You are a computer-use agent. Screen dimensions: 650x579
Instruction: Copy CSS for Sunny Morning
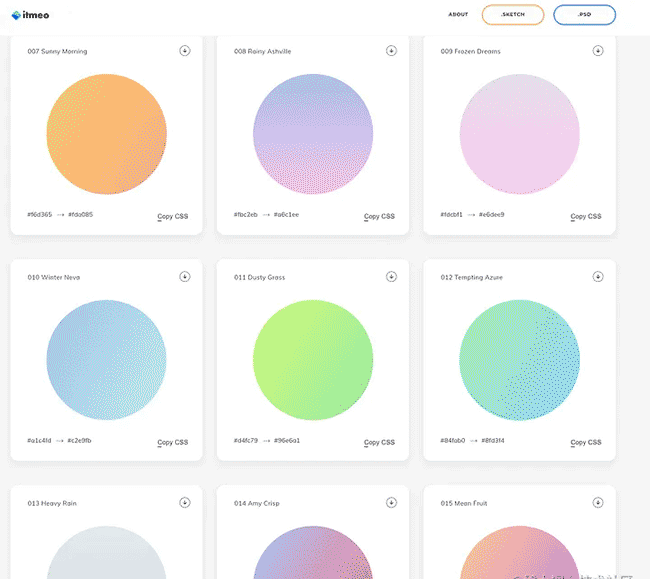click(173, 216)
